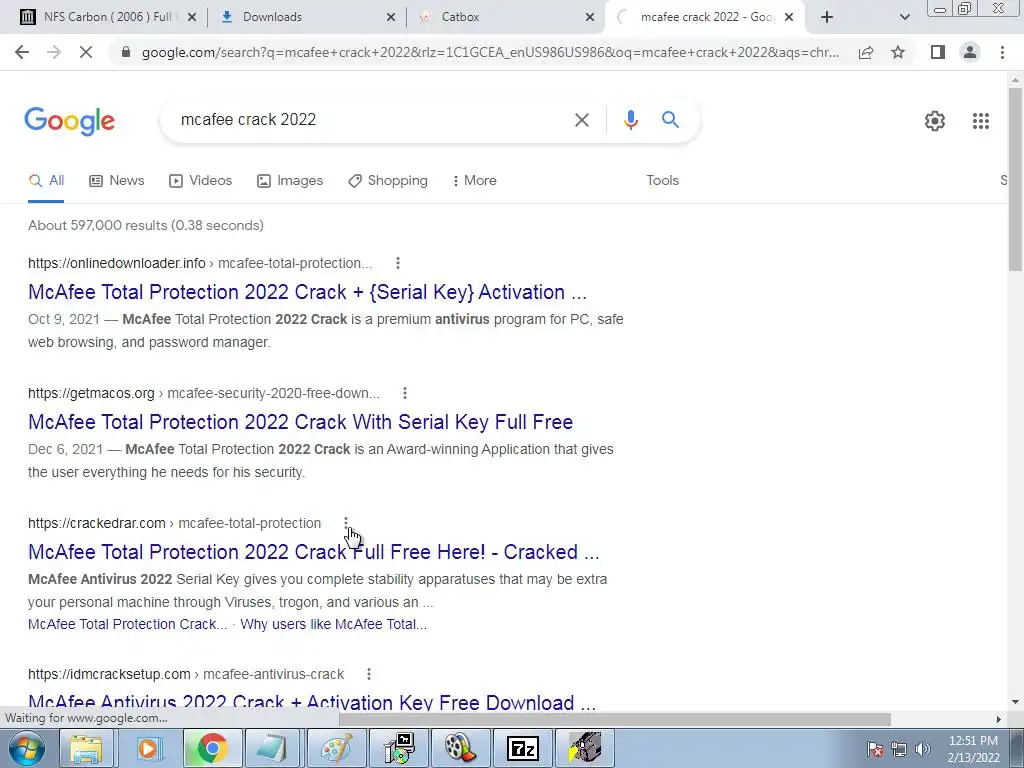Switch to NFS Carbon tab

[x=107, y=17]
